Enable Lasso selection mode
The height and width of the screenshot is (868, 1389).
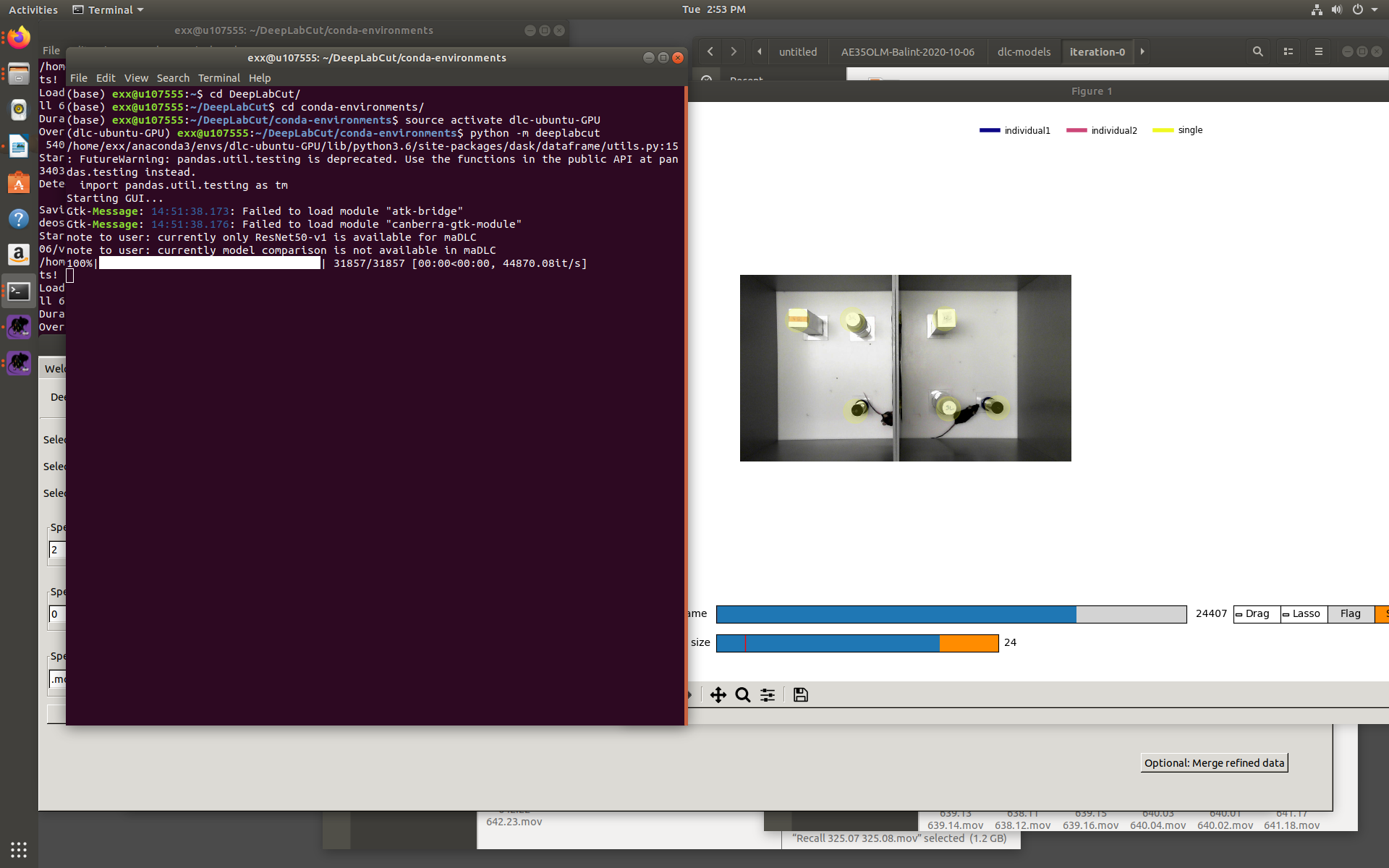(1302, 613)
